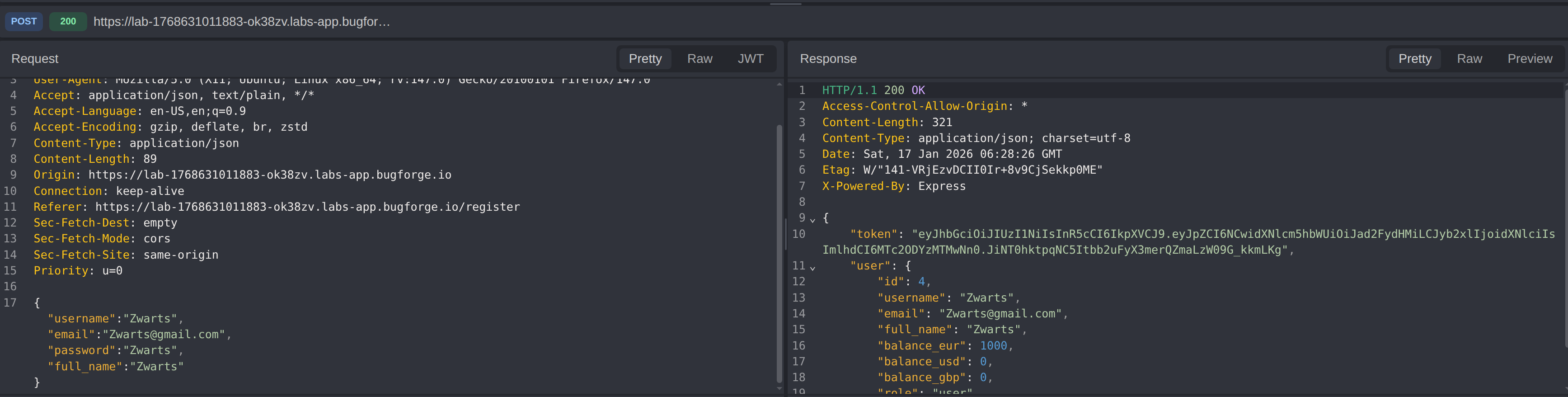This screenshot has height=397, width=1568.
Task: Click the Request panel scroll-down arrow
Action: [x=779, y=389]
